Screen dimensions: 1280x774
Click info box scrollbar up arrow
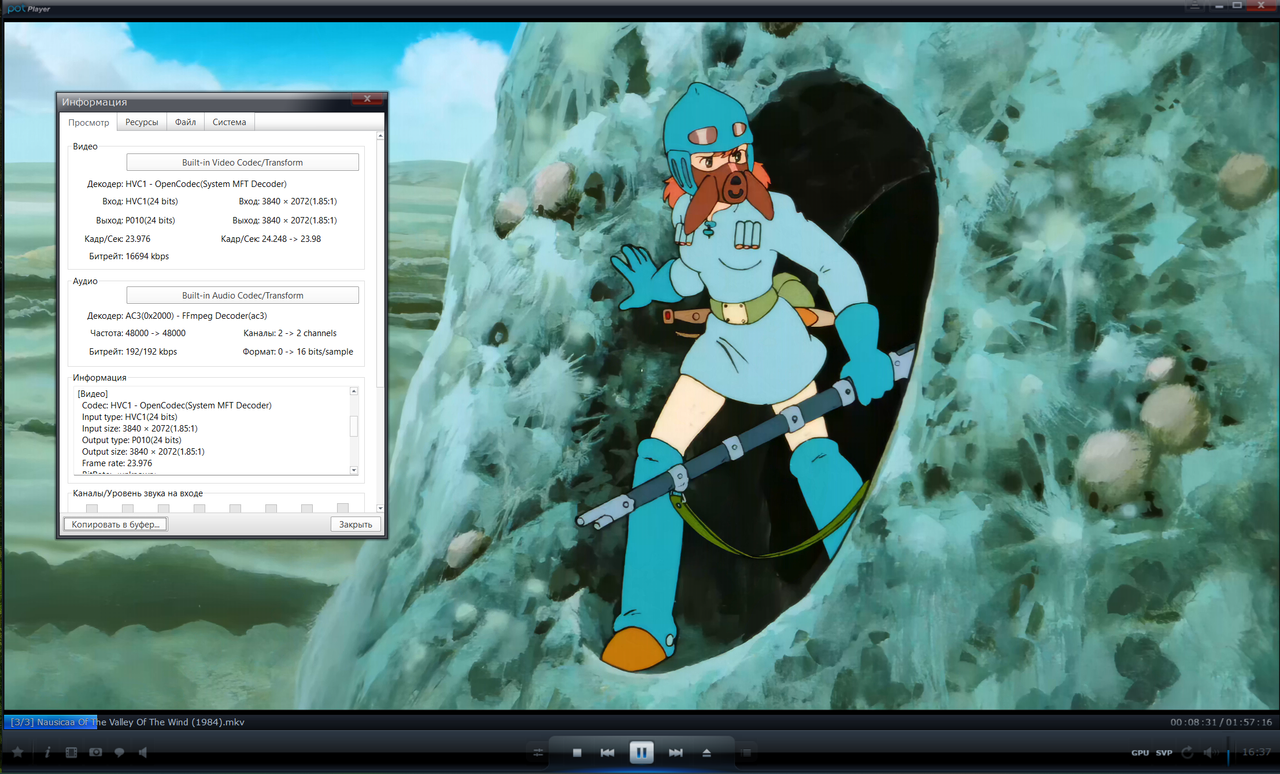point(354,392)
